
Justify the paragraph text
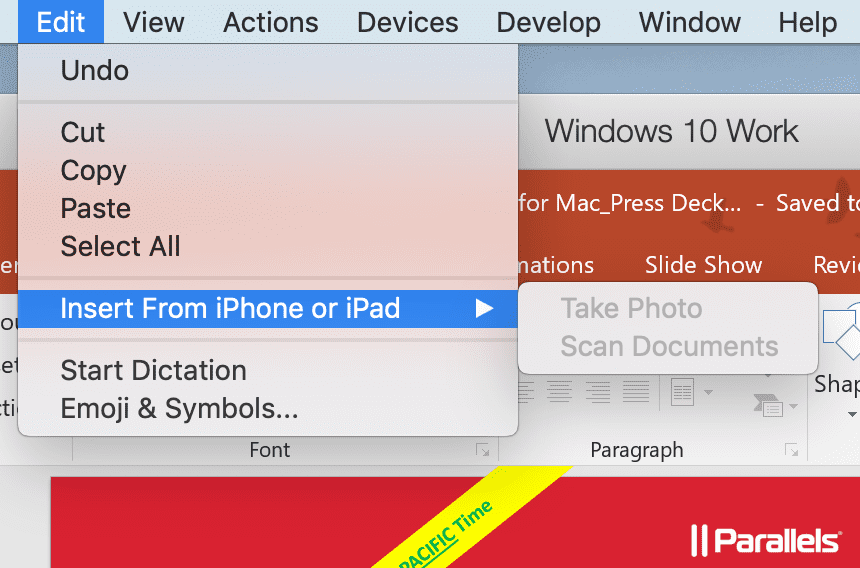[636, 393]
